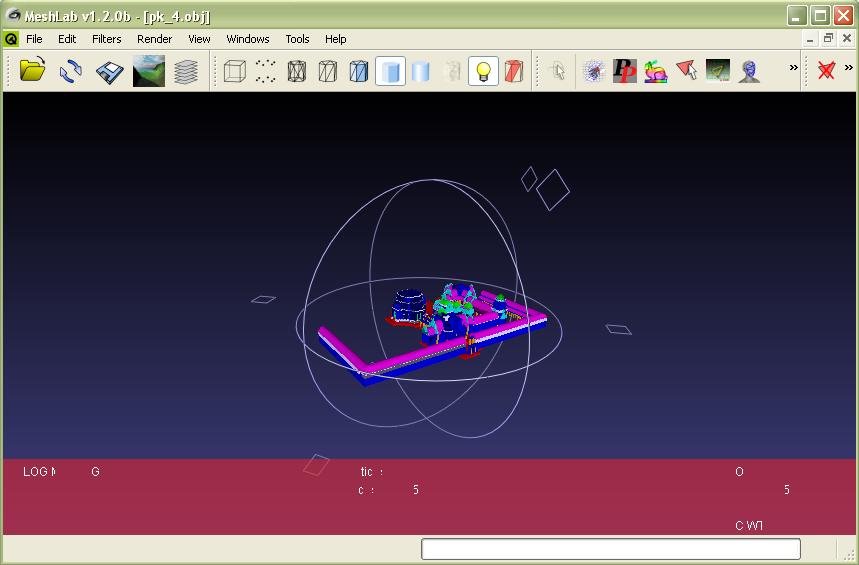Toggle double-side lighting red box icon

pyautogui.click(x=514, y=71)
